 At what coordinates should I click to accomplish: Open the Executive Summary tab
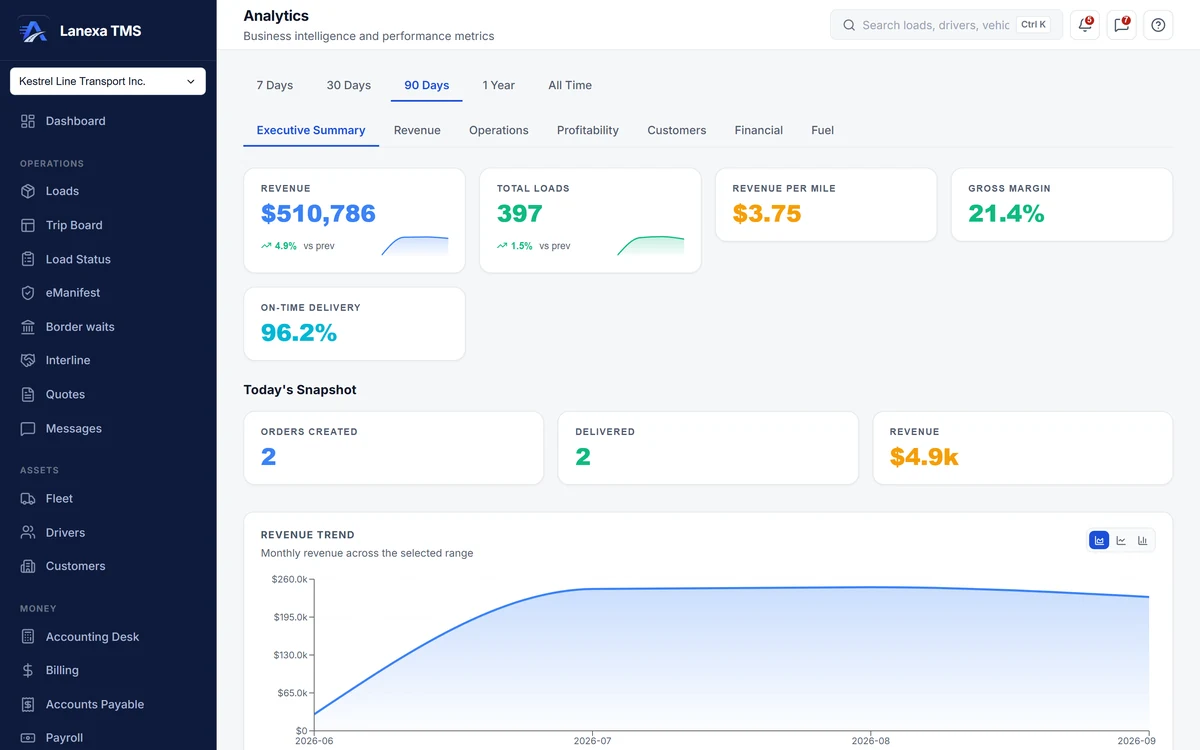tap(311, 130)
